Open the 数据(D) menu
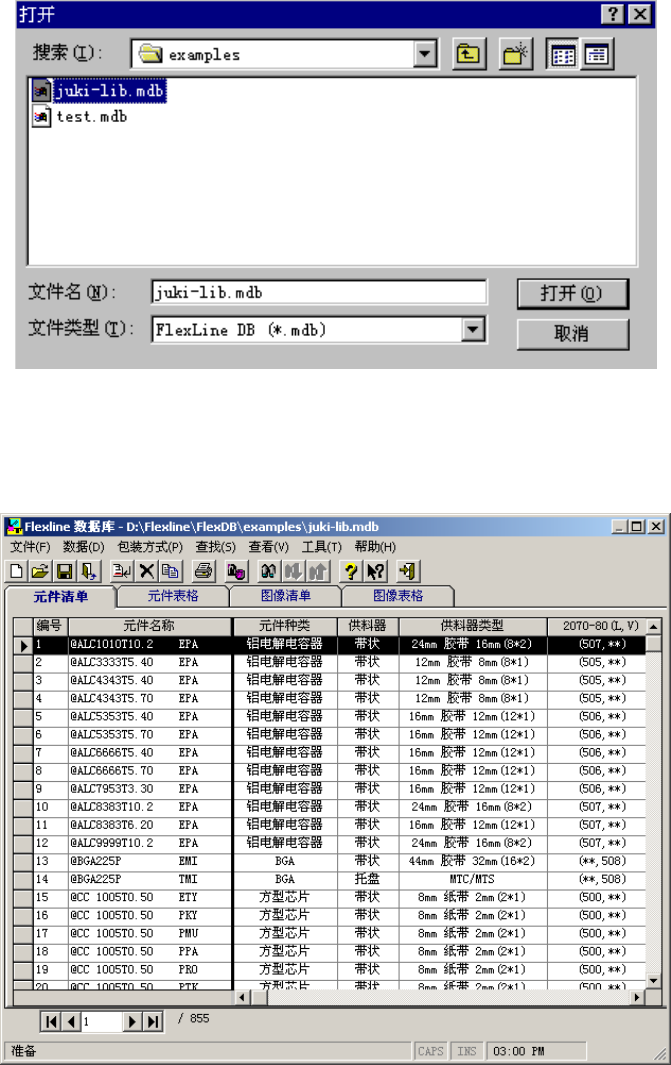The height and width of the screenshot is (1065, 671). (84, 547)
